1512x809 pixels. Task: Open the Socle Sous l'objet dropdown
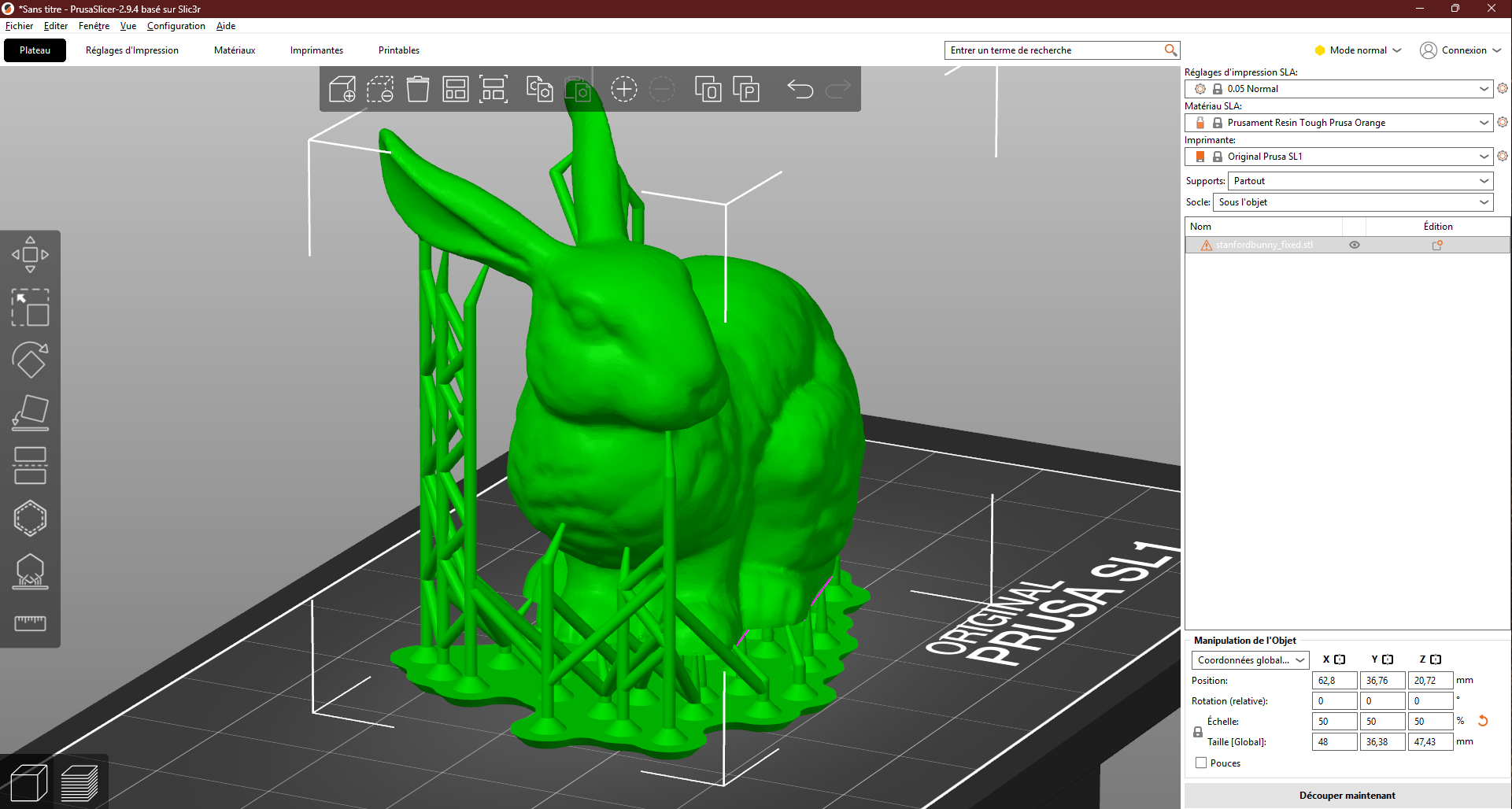(x=1353, y=202)
